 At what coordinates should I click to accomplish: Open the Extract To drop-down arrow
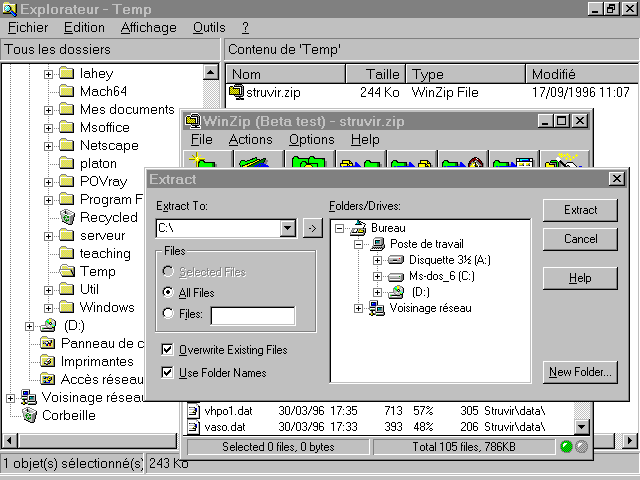click(288, 228)
